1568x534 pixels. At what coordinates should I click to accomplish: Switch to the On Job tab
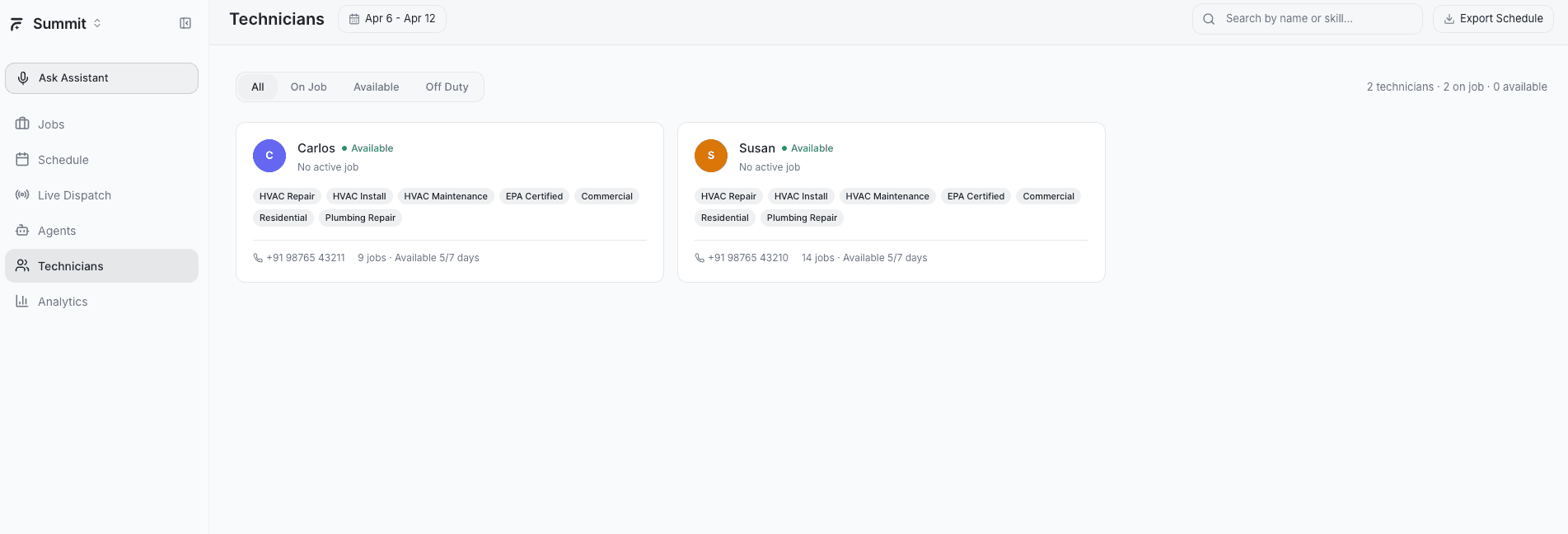coord(309,87)
